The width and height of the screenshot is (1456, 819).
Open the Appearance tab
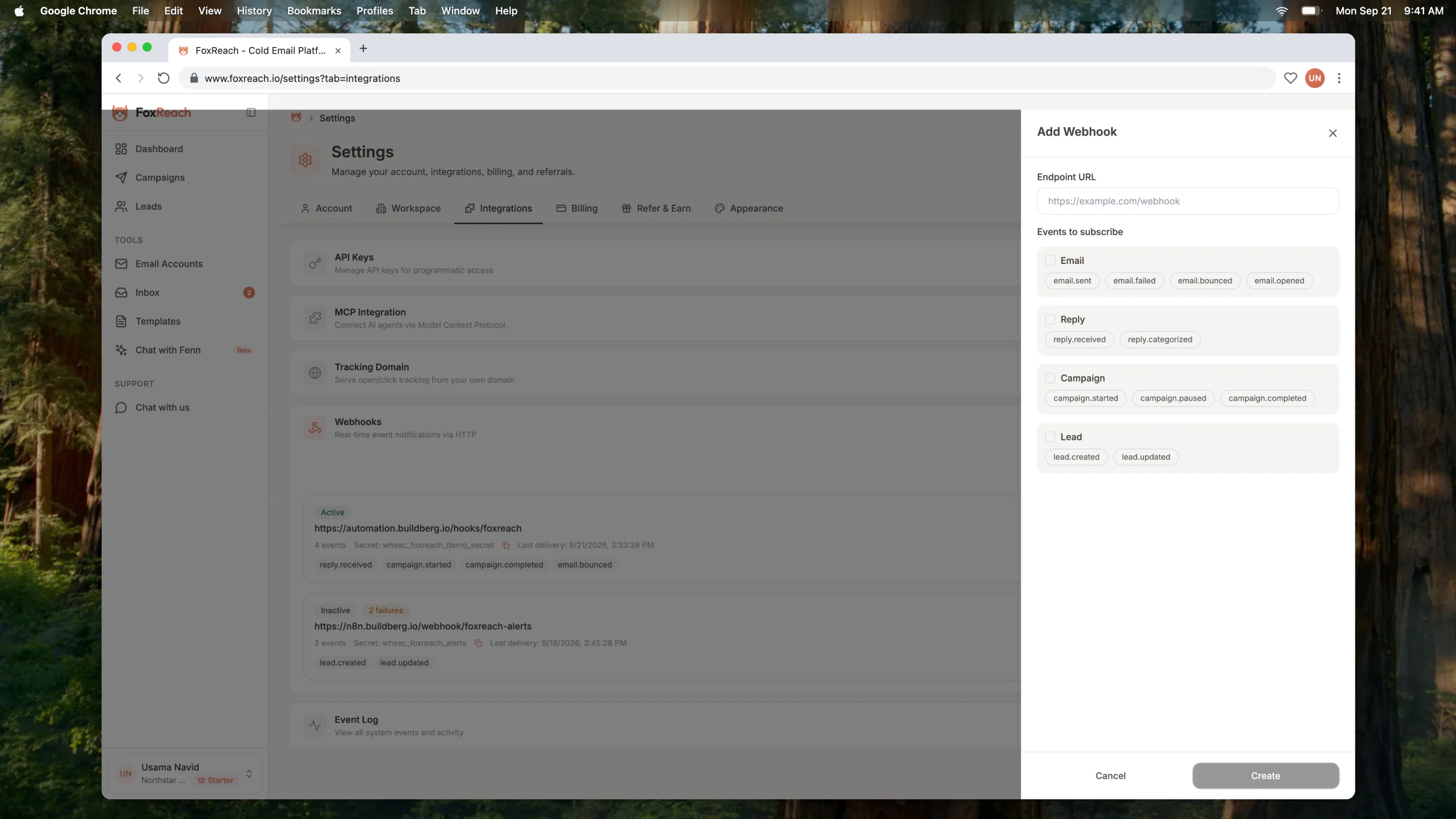(749, 209)
